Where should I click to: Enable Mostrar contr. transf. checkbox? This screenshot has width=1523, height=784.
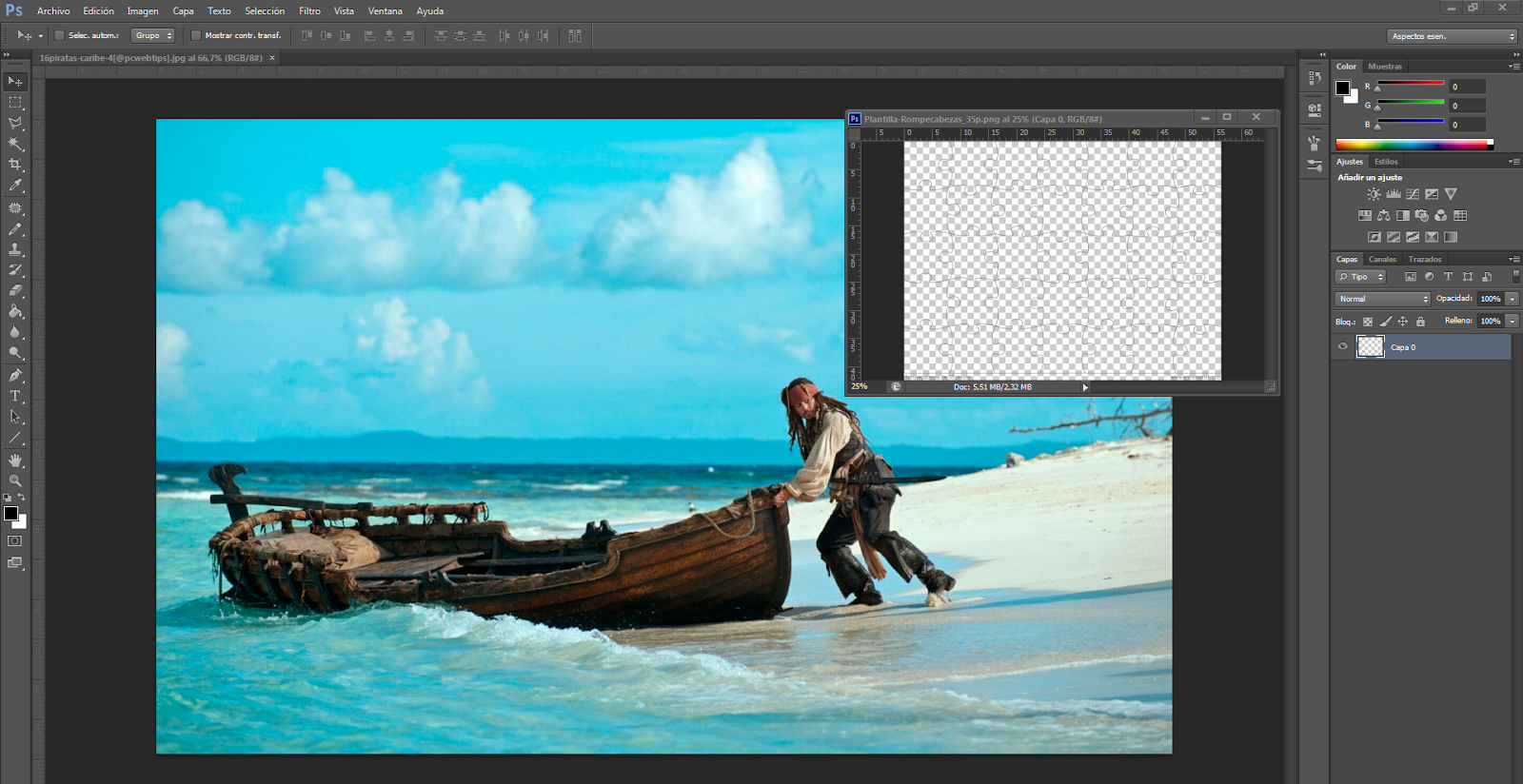pos(195,35)
